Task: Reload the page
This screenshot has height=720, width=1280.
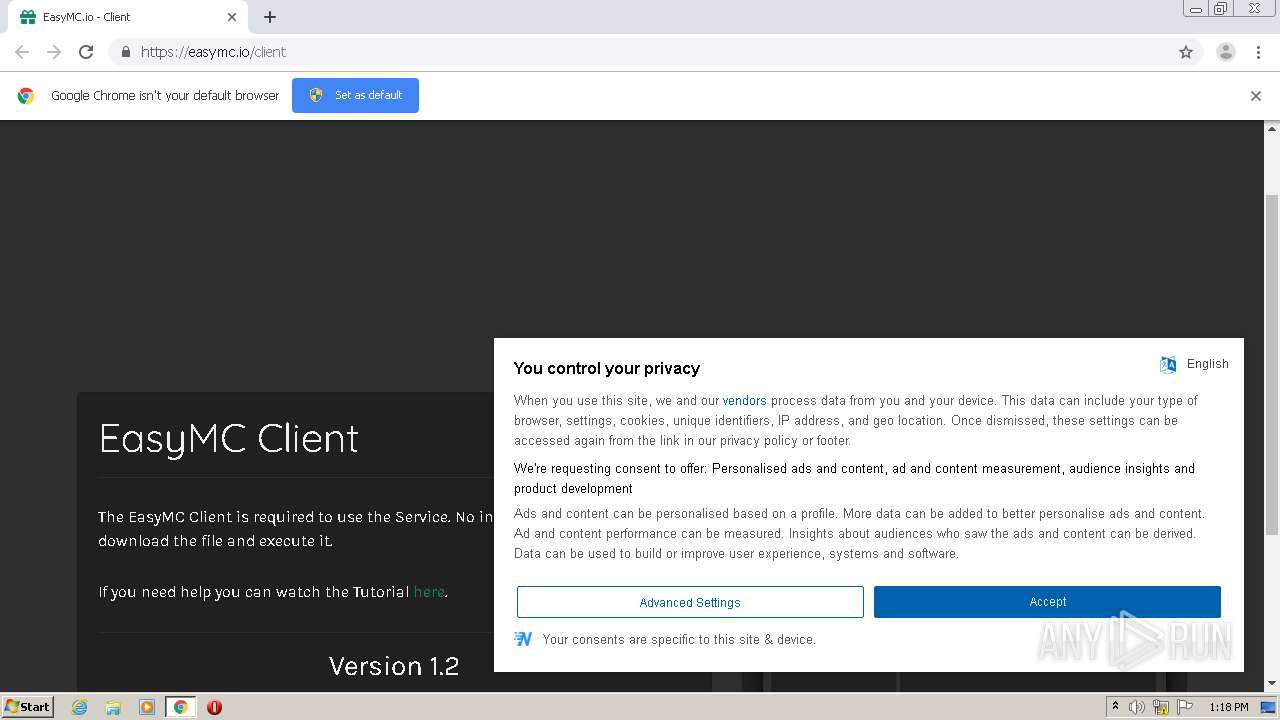Action: pyautogui.click(x=86, y=52)
